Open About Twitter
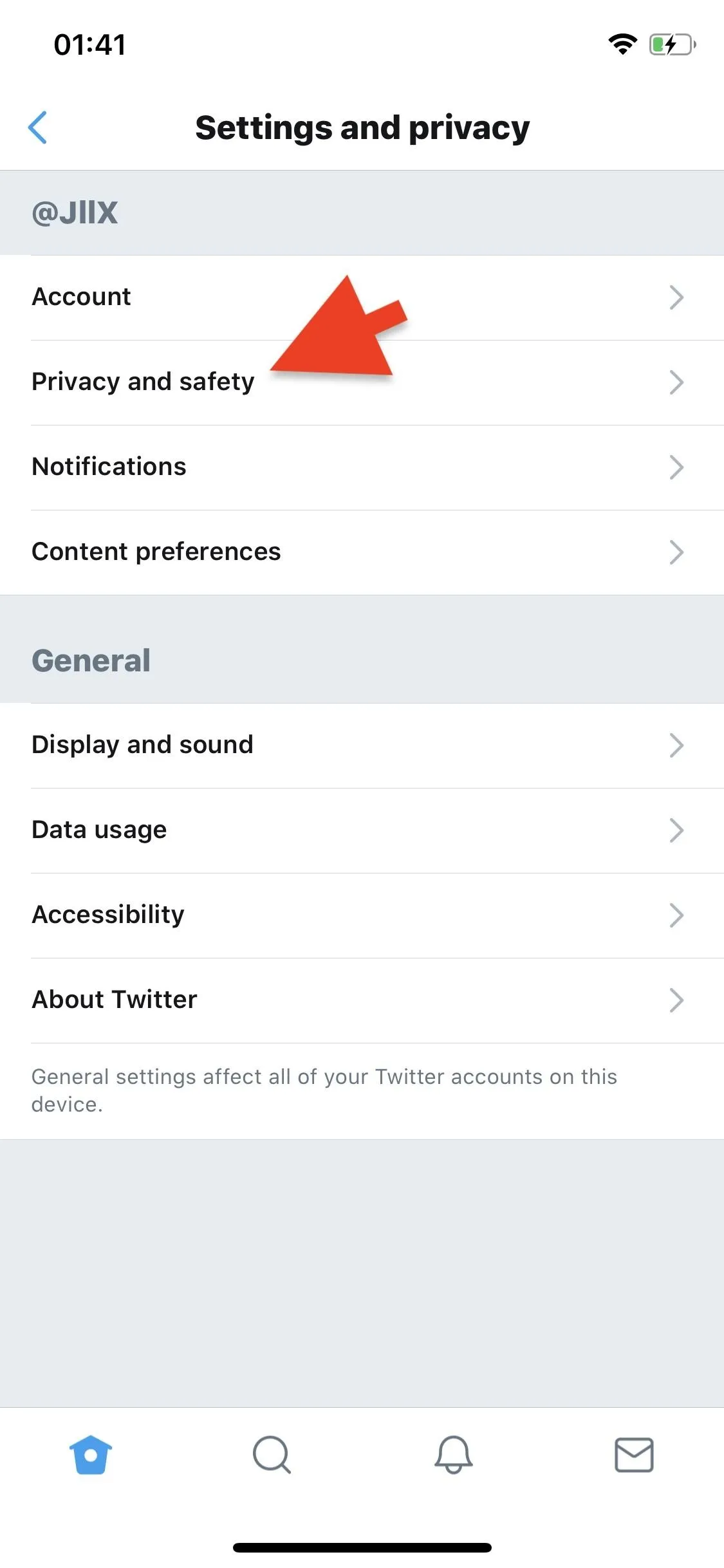 362,1000
